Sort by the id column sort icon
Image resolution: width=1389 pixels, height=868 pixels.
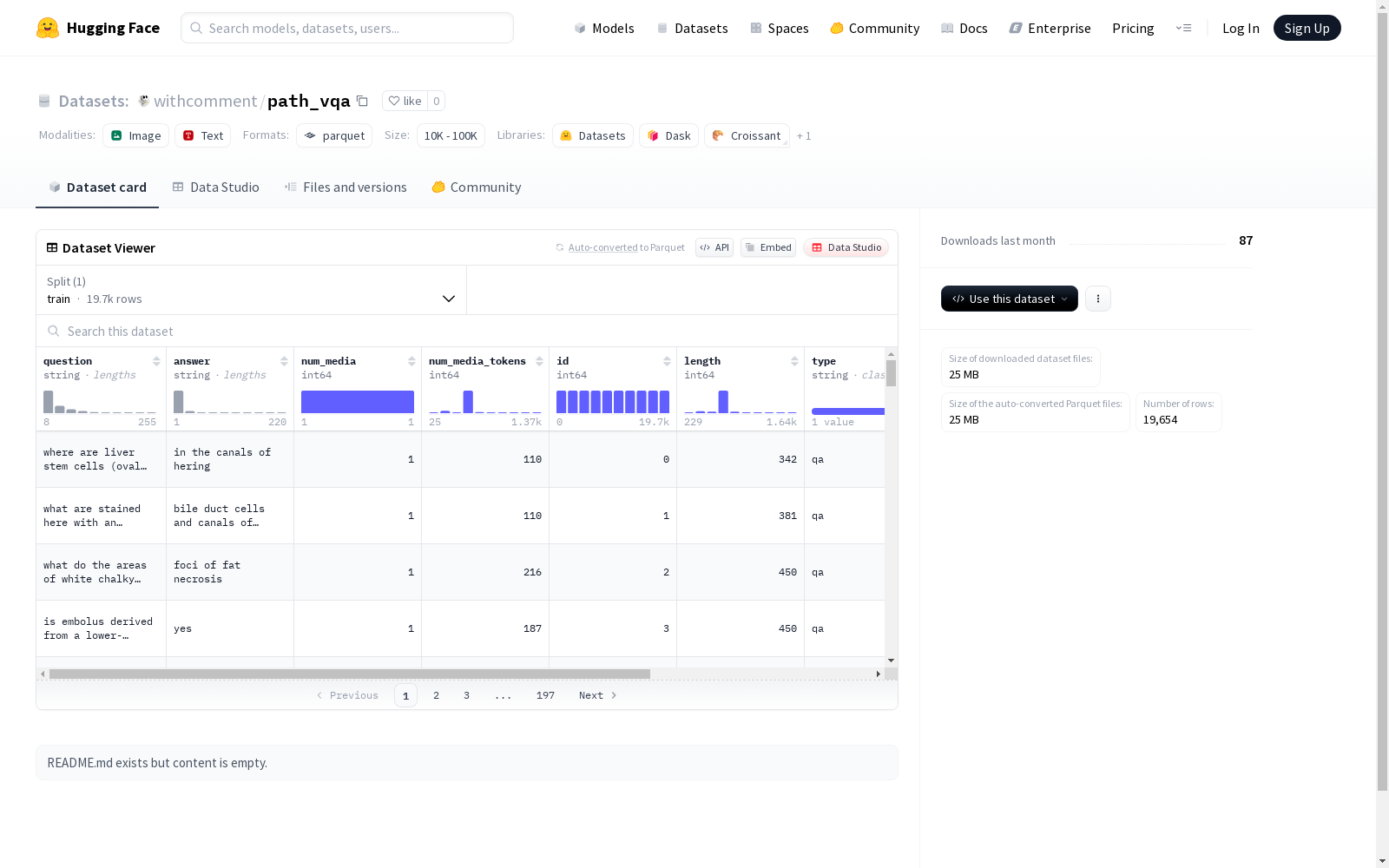667,361
